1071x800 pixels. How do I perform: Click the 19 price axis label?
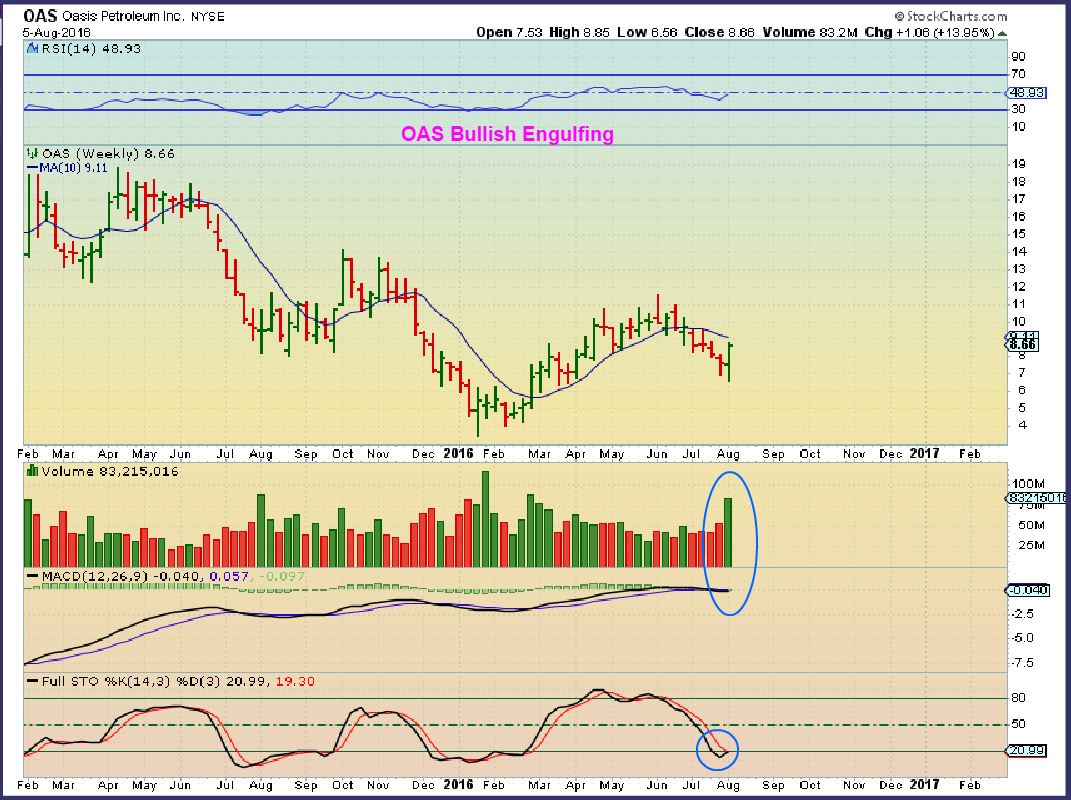[x=1019, y=163]
